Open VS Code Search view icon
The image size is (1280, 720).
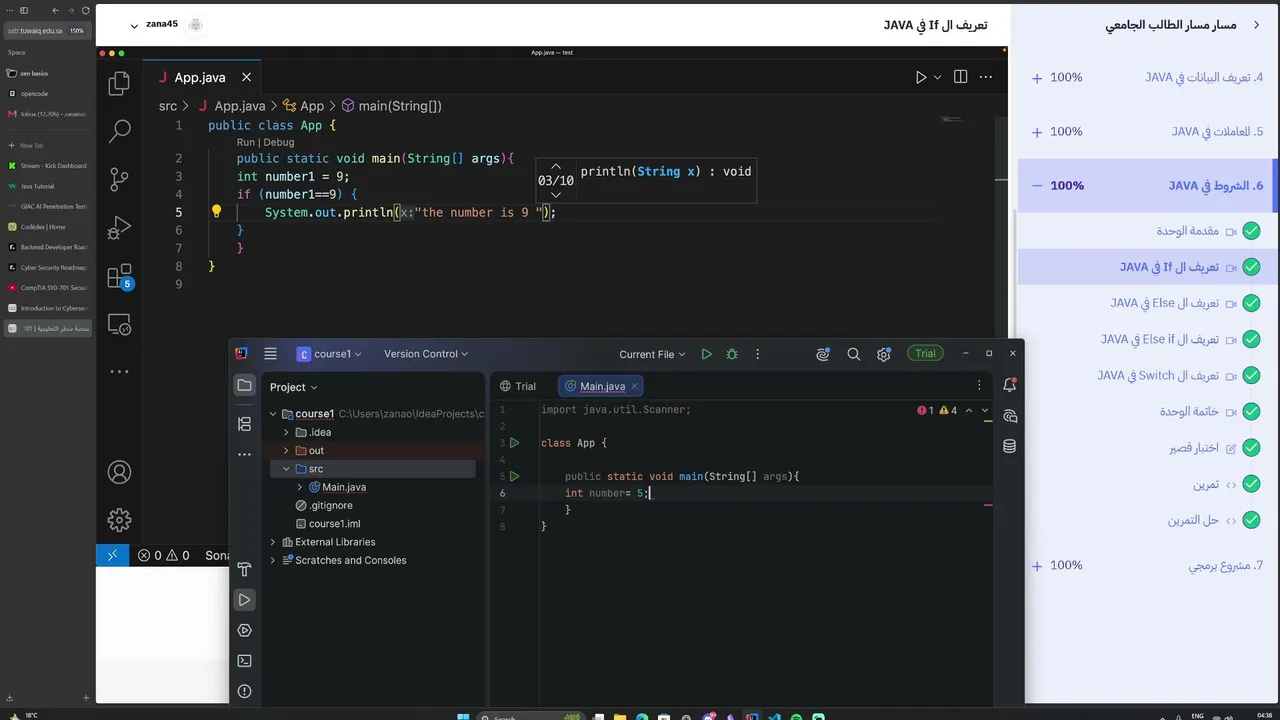pos(119,130)
